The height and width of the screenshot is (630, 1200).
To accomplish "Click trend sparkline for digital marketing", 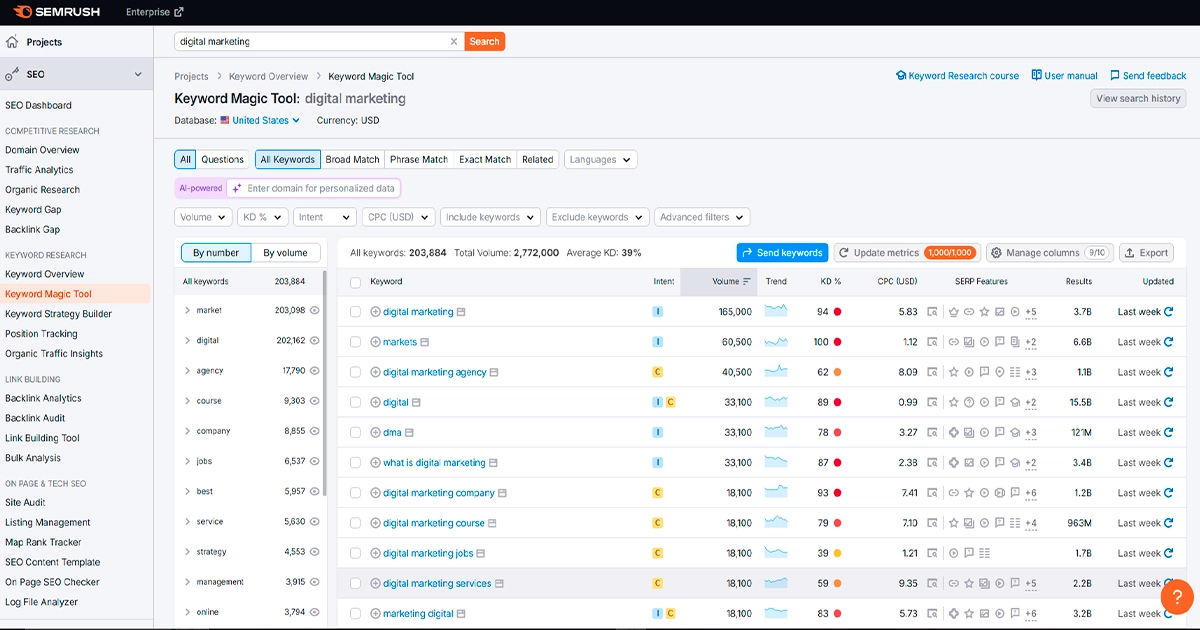I will [x=776, y=311].
